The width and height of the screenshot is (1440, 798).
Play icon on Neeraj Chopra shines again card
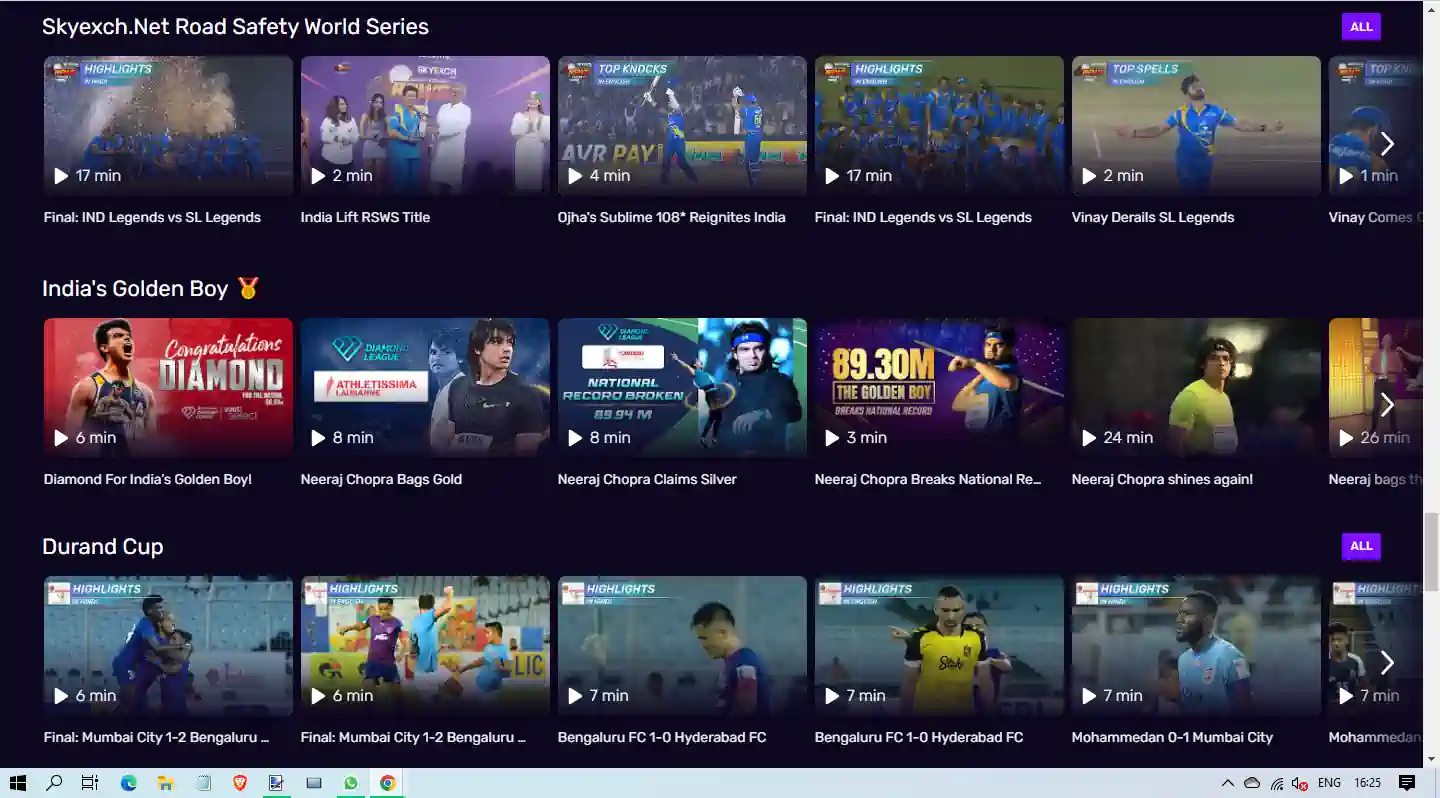coord(1089,438)
